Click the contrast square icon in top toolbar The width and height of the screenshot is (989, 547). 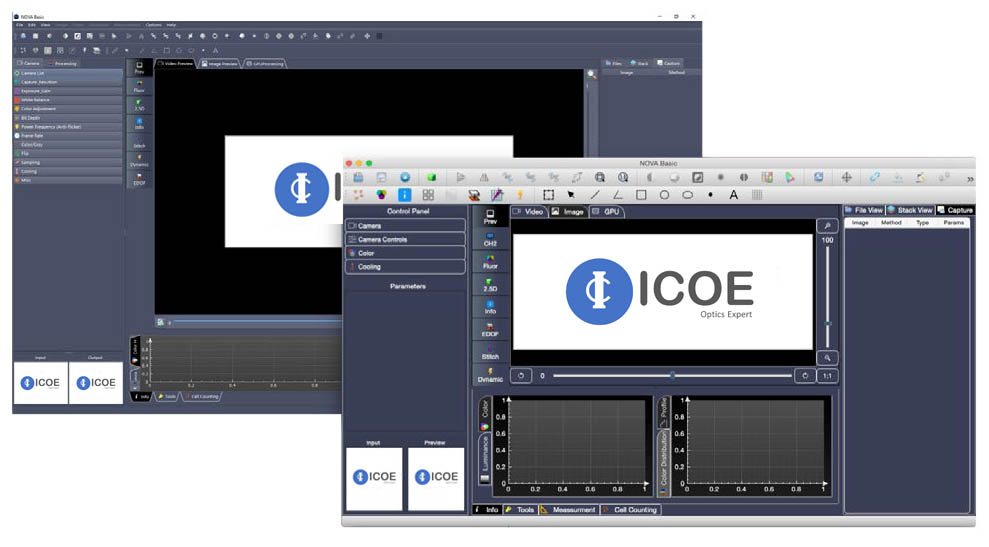[x=698, y=178]
